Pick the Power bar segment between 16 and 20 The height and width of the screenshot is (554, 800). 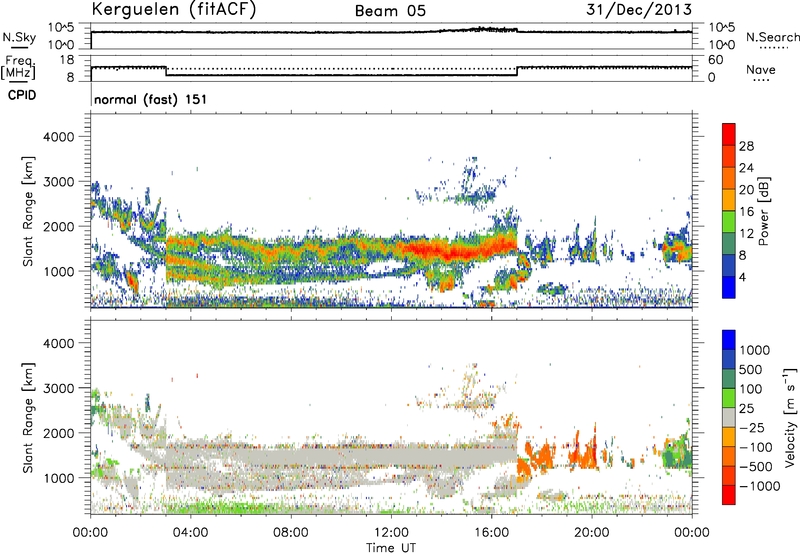(x=729, y=200)
